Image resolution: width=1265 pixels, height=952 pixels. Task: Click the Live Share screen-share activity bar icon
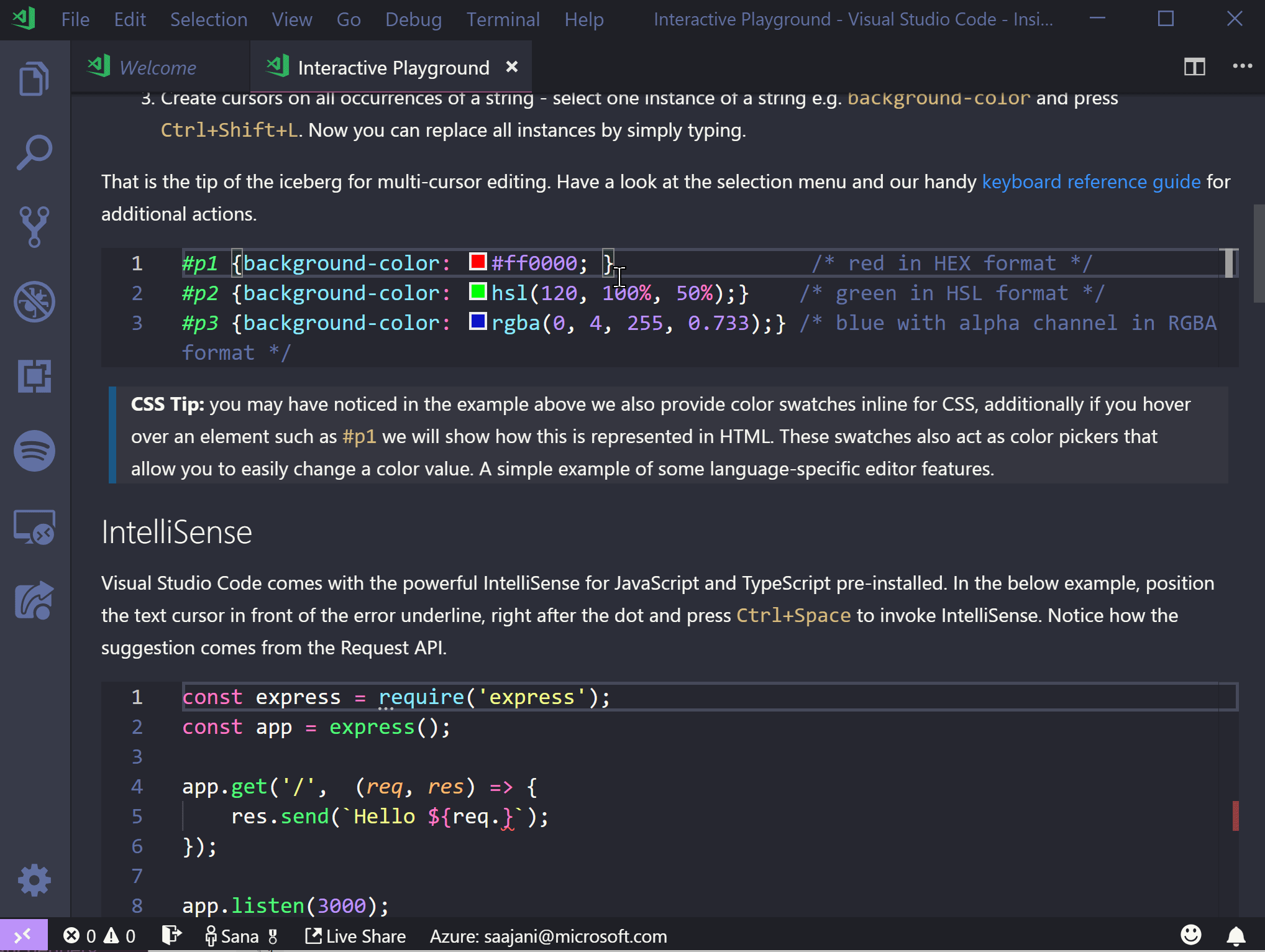click(34, 527)
